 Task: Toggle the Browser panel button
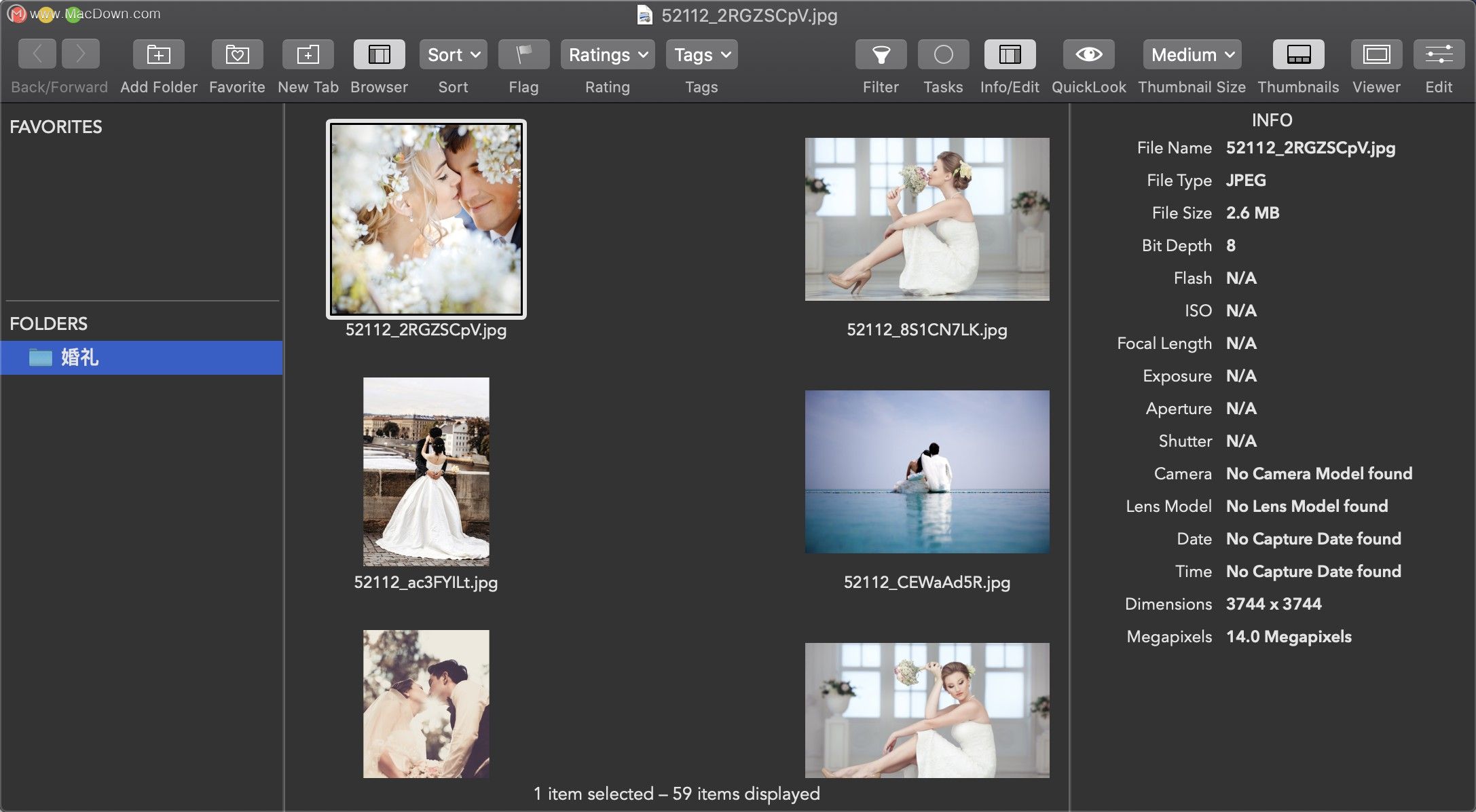380,54
